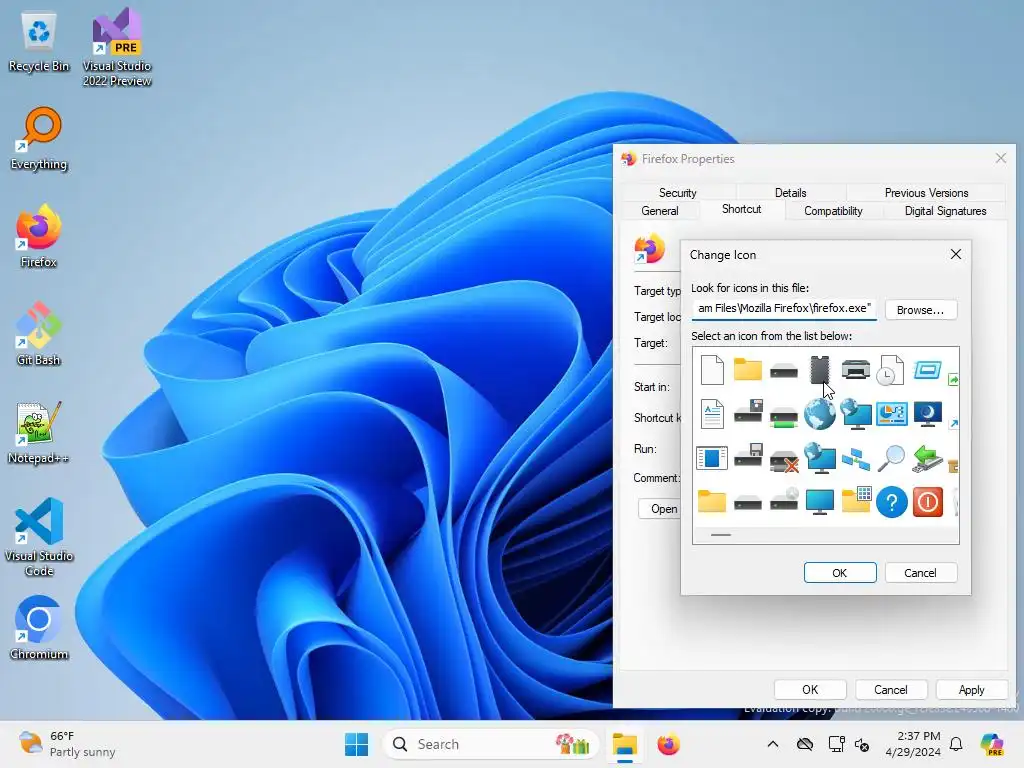Image resolution: width=1024 pixels, height=768 pixels.
Task: Choose the plain blue monitor icon
Action: pyautogui.click(x=820, y=502)
